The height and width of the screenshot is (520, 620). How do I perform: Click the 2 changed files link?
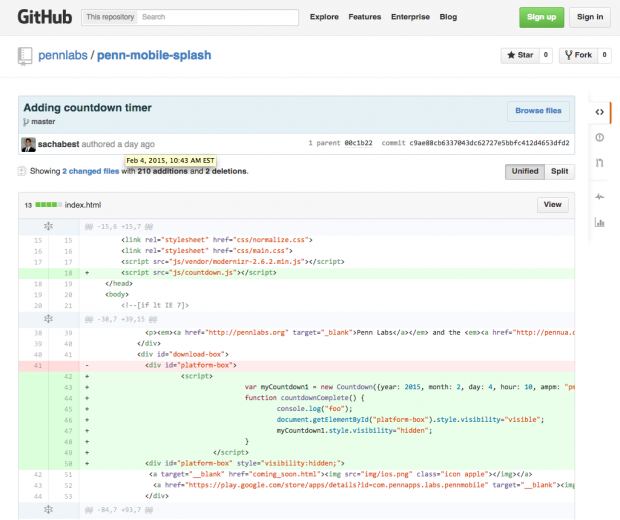(x=91, y=171)
